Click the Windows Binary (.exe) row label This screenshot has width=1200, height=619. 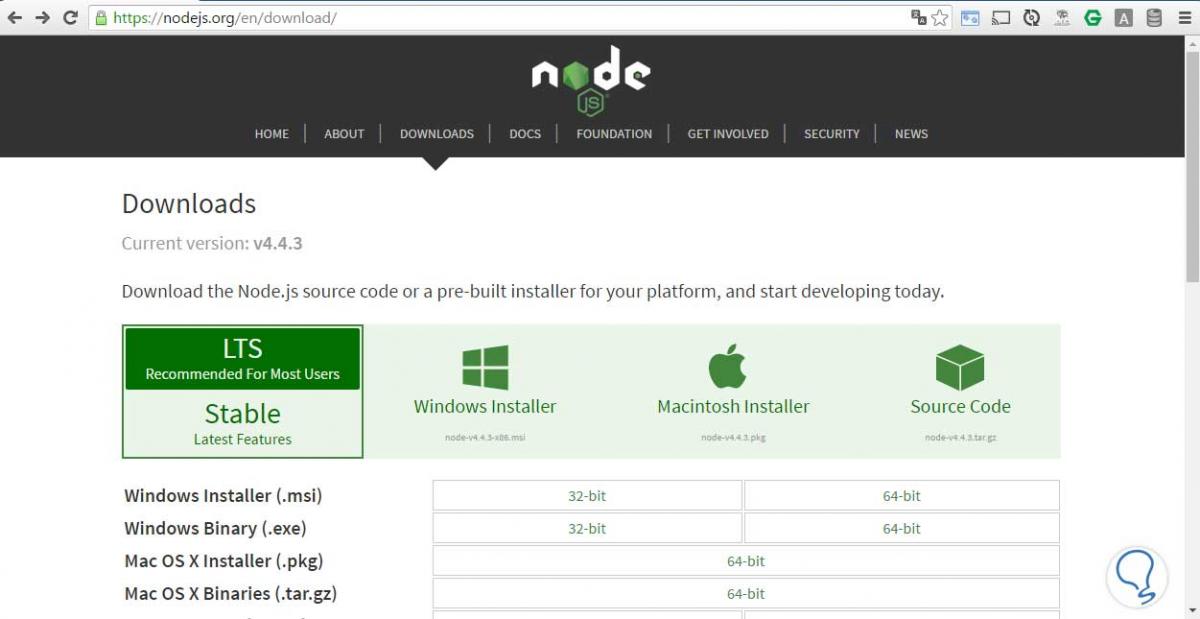[x=215, y=529]
